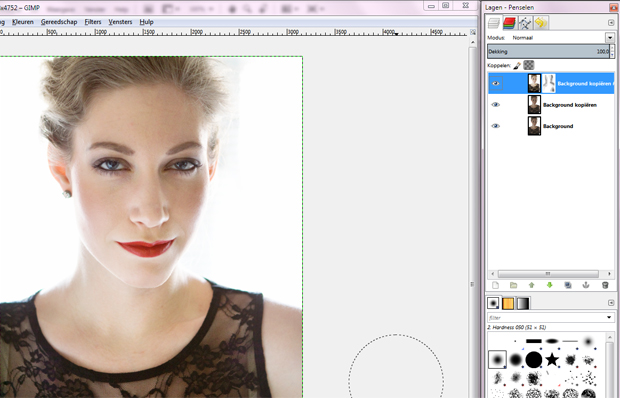Open the Gereedschap menu
The image size is (620, 398).
point(59,22)
